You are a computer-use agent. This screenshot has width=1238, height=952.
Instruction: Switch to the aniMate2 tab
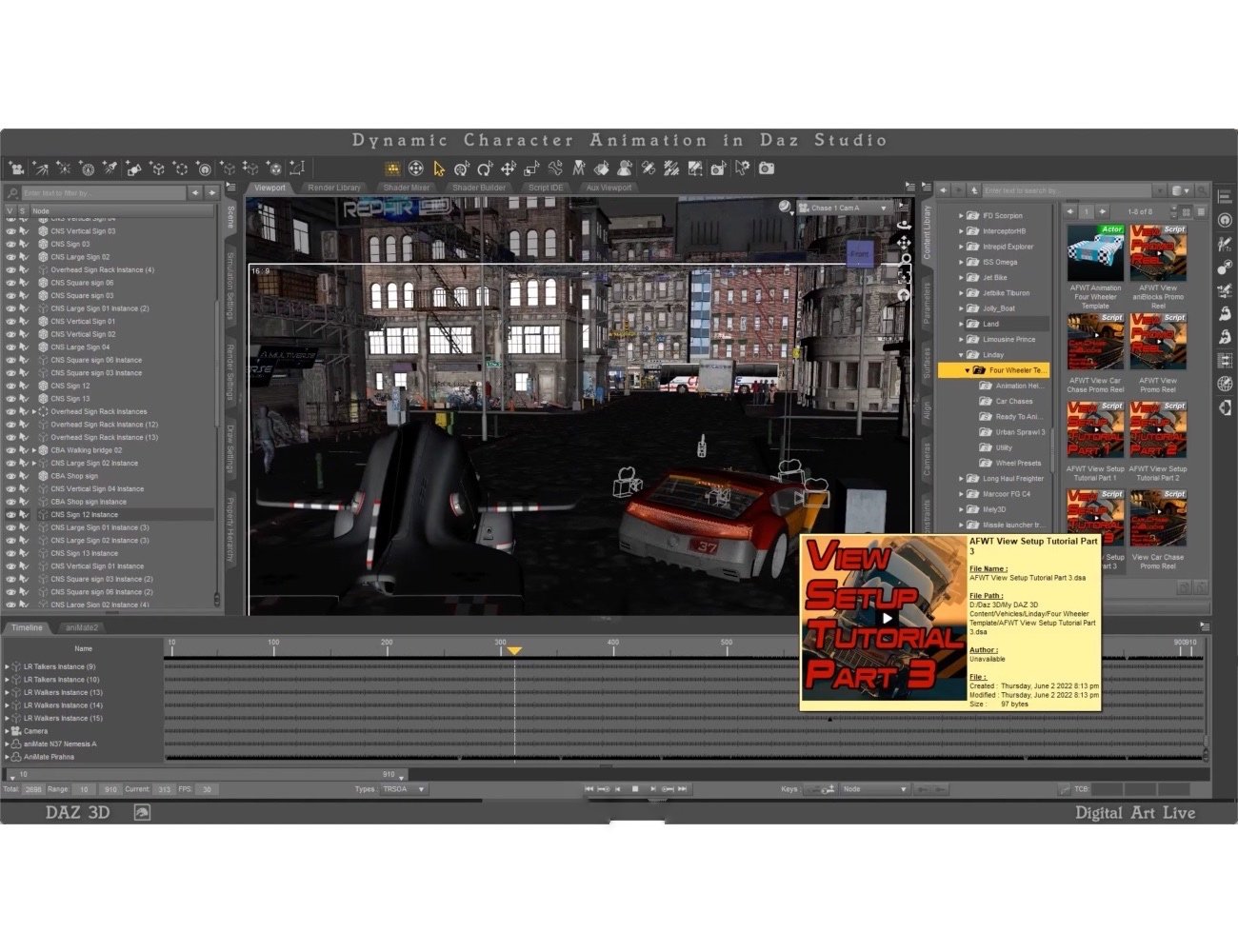point(83,627)
